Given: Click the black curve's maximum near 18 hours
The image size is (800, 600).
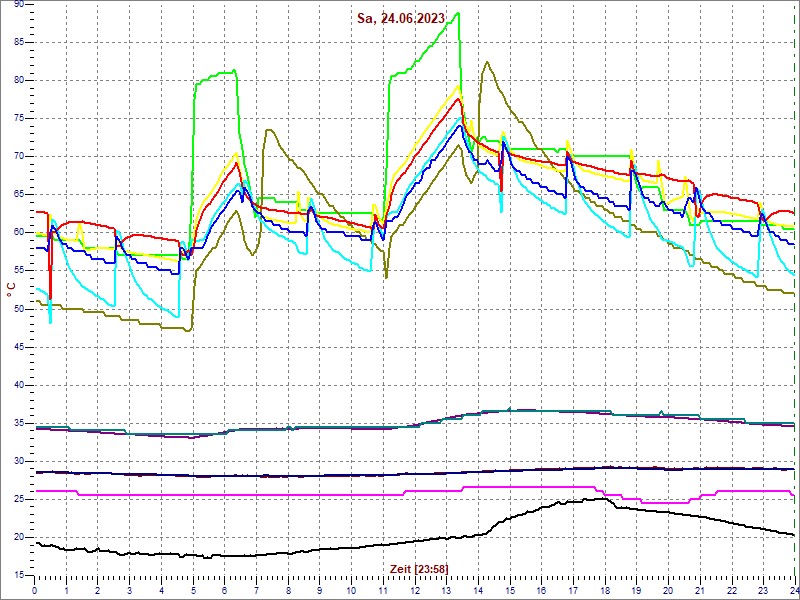Looking at the screenshot, I should [x=605, y=498].
